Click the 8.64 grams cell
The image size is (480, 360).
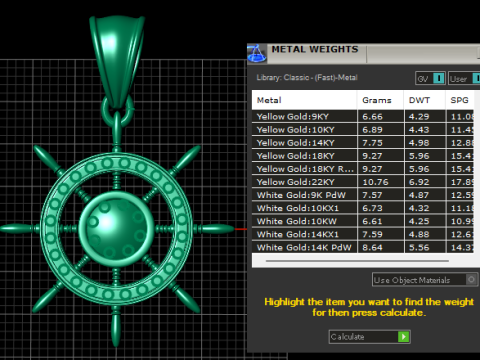point(380,247)
